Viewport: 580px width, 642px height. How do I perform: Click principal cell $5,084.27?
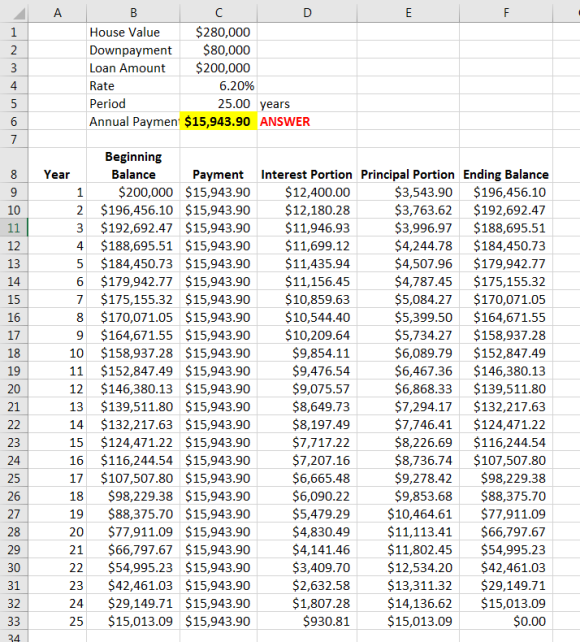coord(408,299)
